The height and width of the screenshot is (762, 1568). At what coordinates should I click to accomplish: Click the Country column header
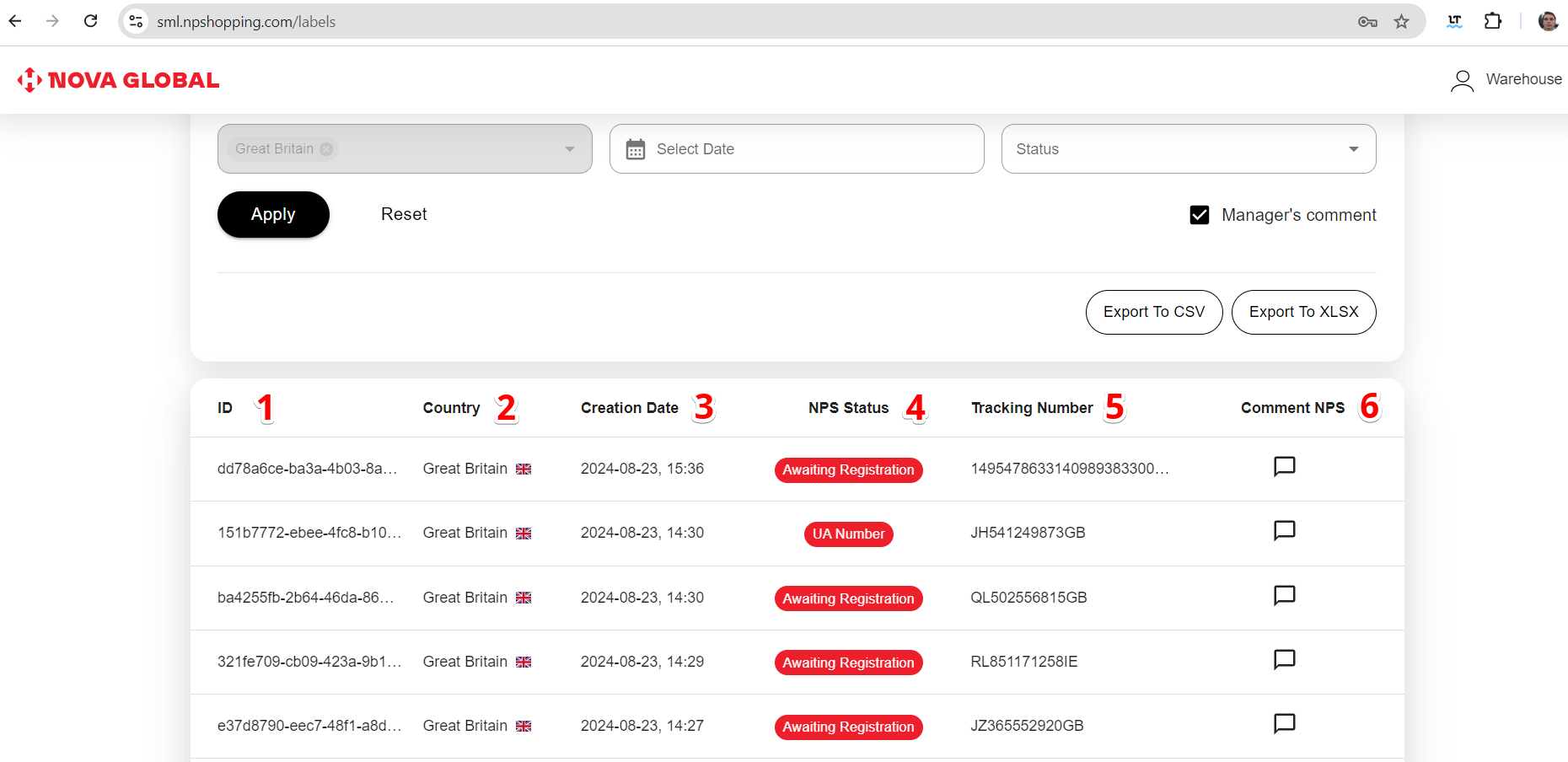tap(452, 408)
